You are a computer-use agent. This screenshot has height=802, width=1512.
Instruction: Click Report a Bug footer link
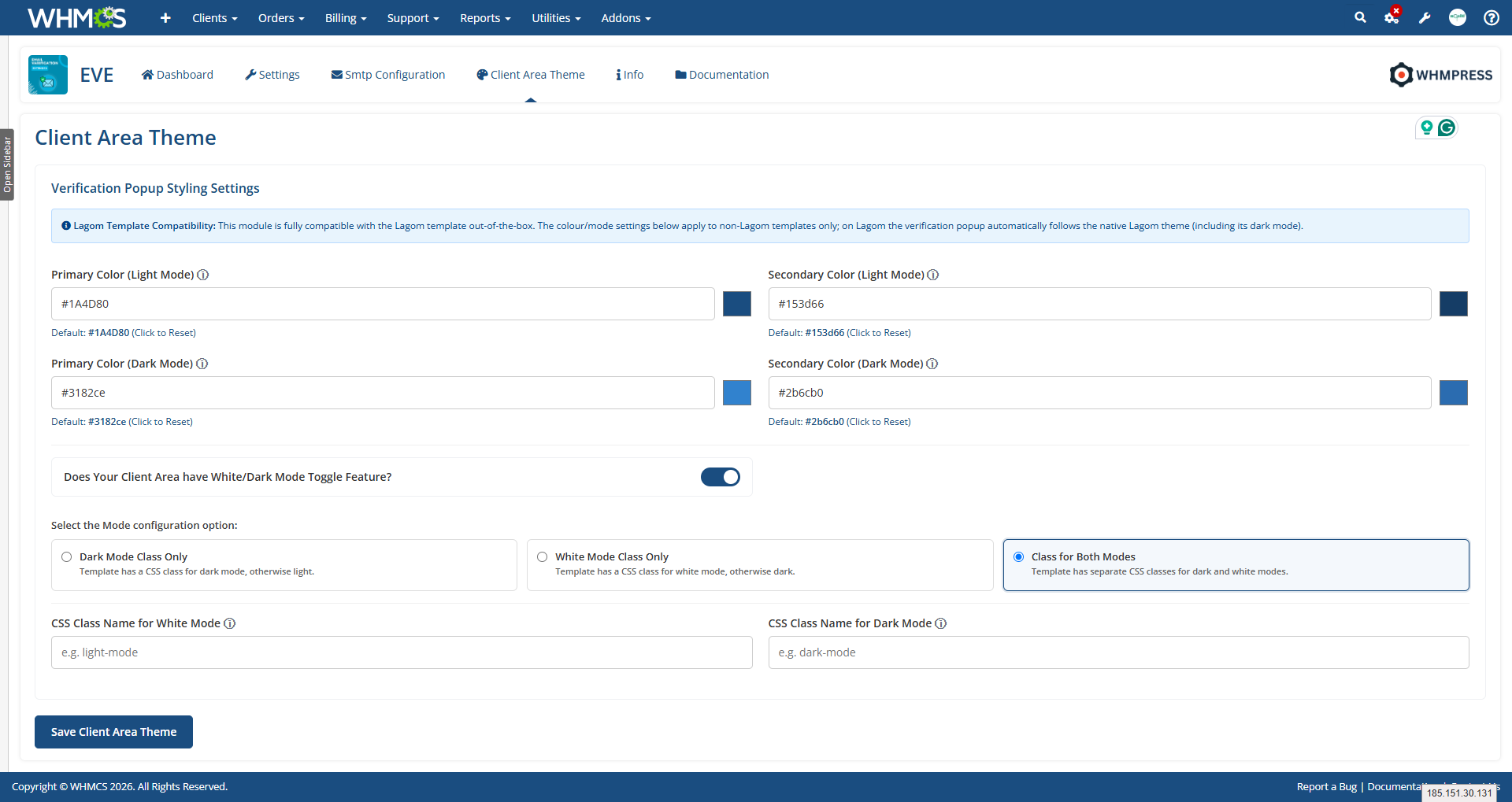(1327, 787)
